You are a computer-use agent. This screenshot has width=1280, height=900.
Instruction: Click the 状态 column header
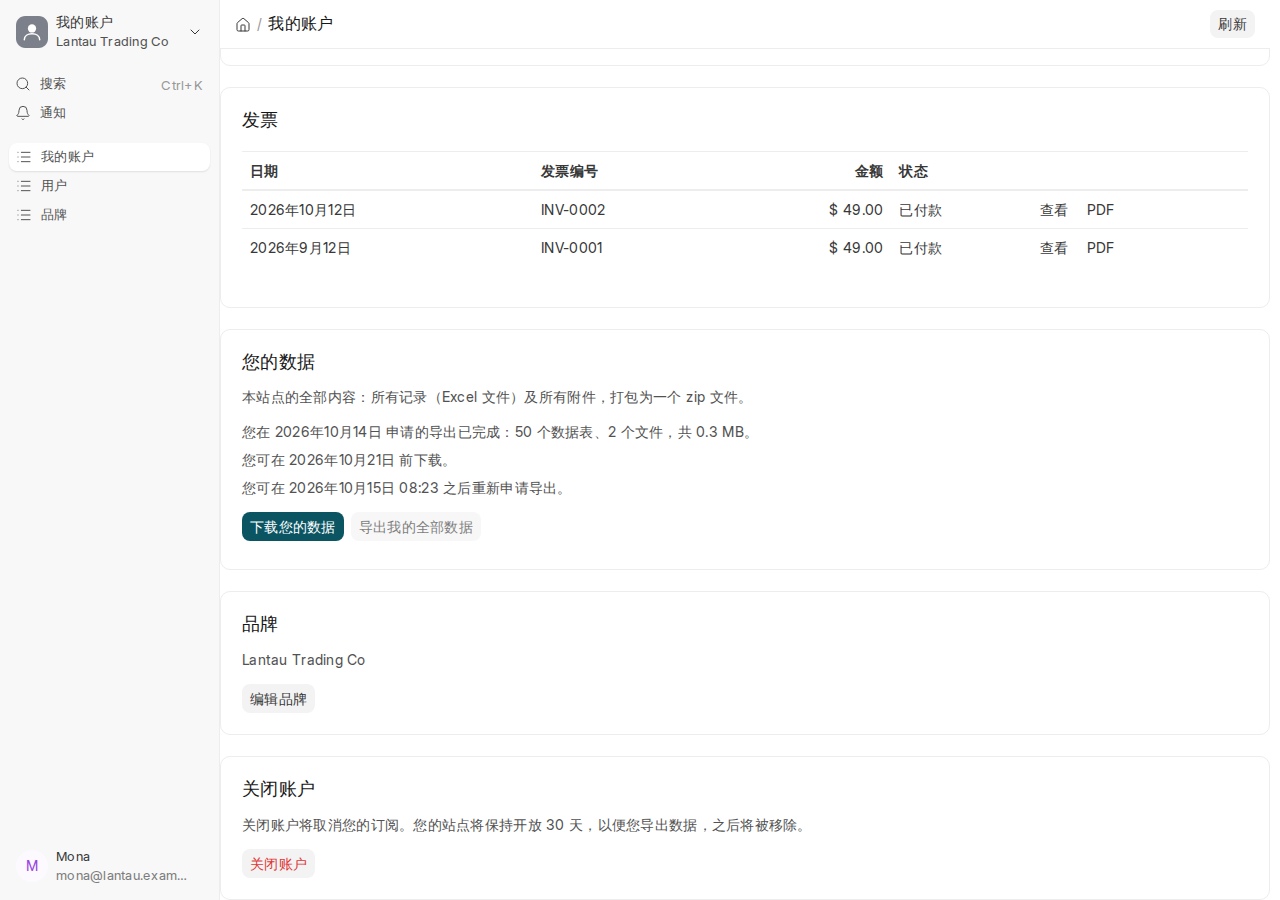pyautogui.click(x=913, y=171)
